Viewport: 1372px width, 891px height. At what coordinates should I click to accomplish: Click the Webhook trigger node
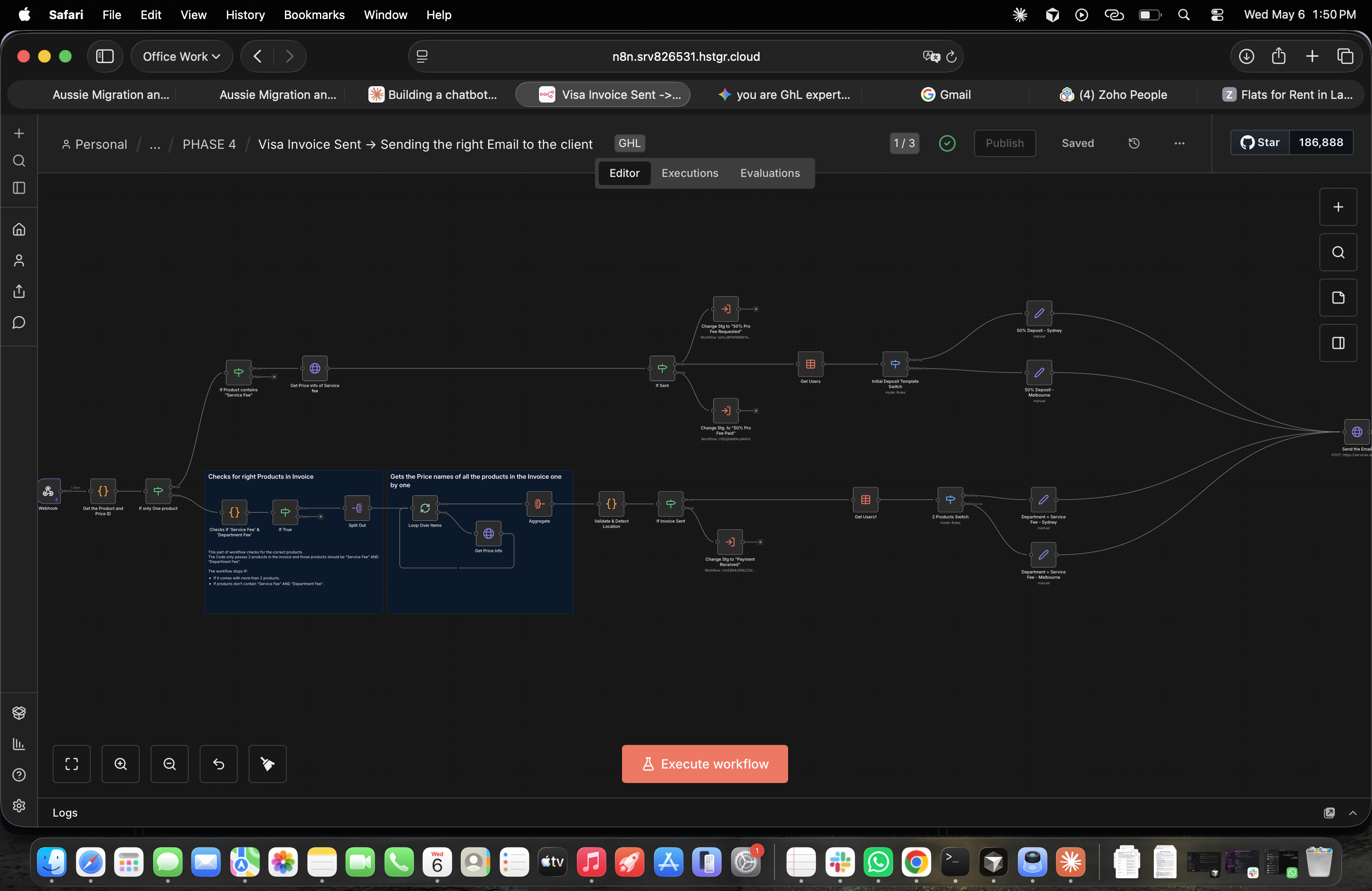coord(49,491)
